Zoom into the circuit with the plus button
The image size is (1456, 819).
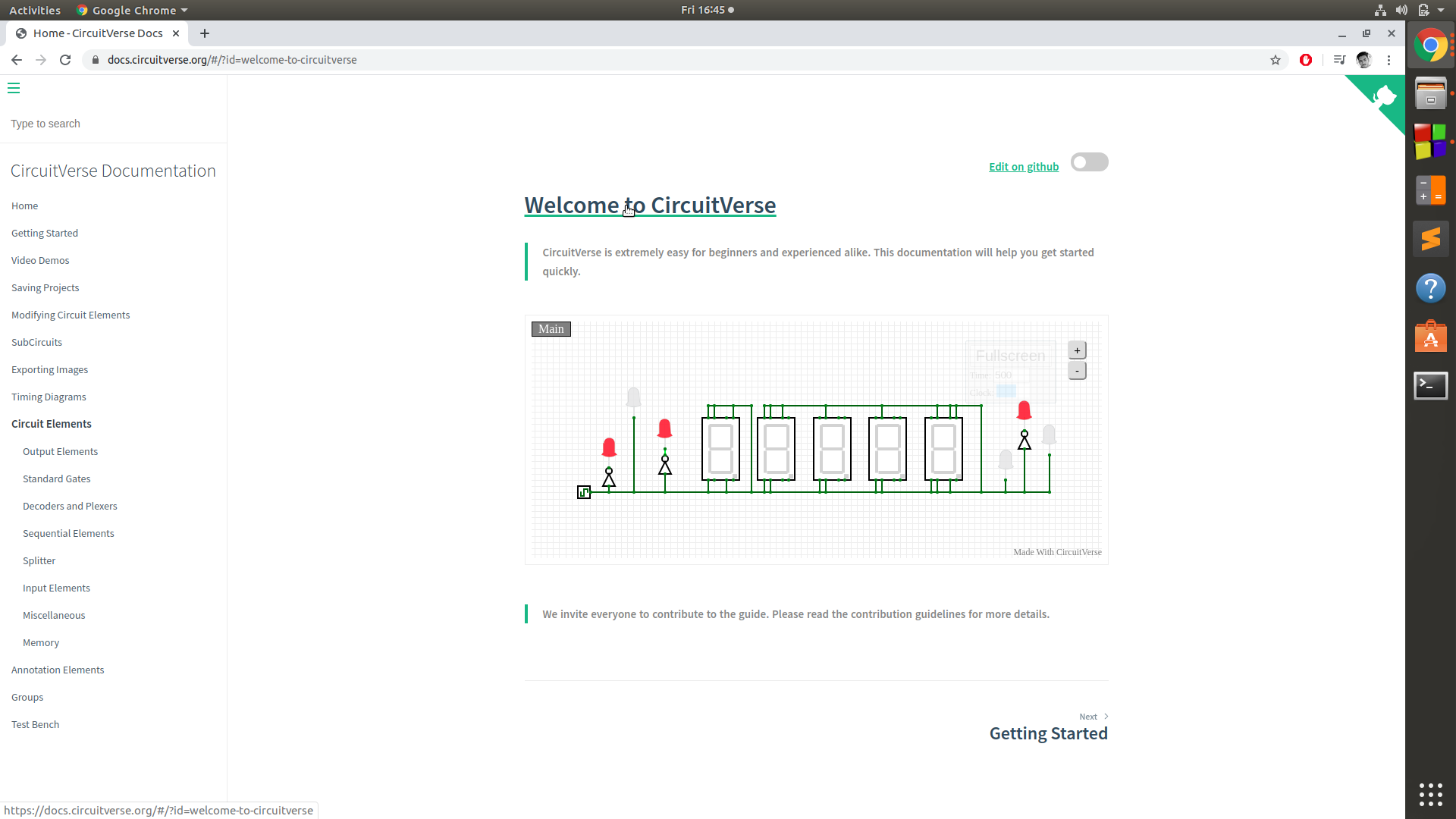[1077, 350]
